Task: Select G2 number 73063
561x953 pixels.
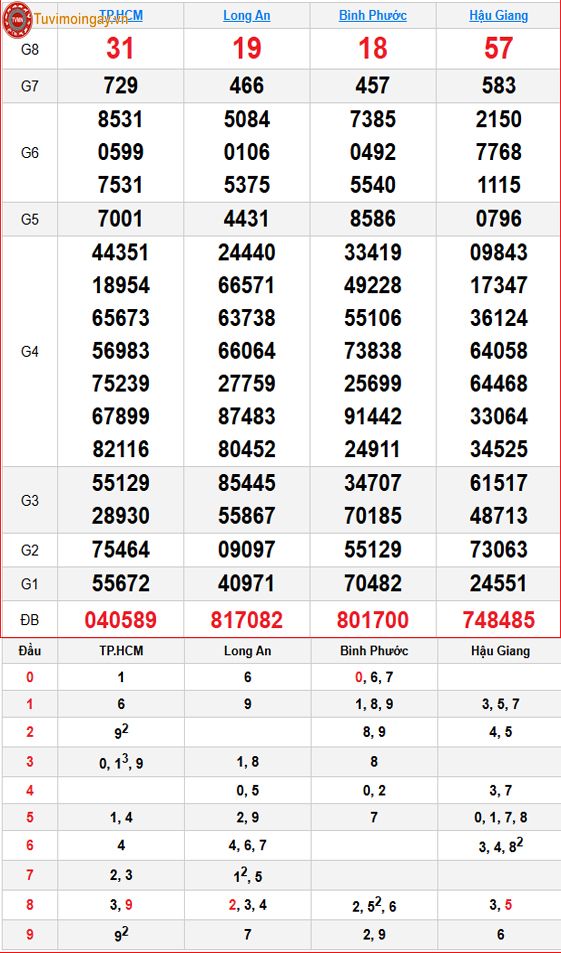Action: click(498, 551)
